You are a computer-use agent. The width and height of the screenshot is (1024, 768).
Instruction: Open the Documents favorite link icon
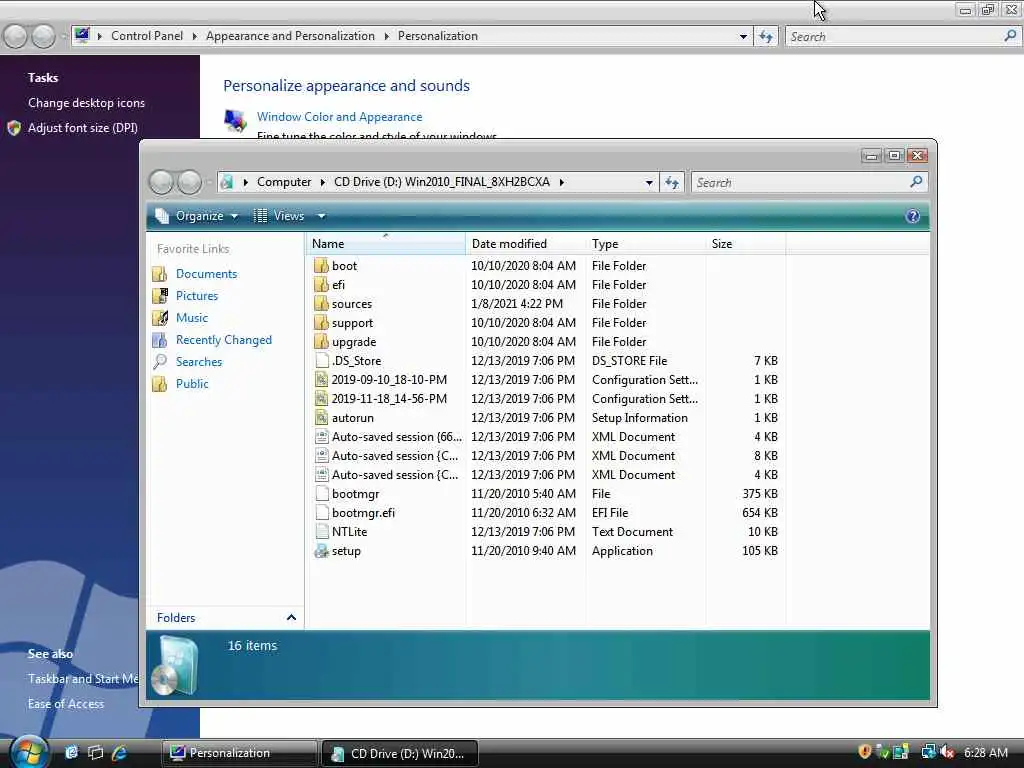point(160,274)
